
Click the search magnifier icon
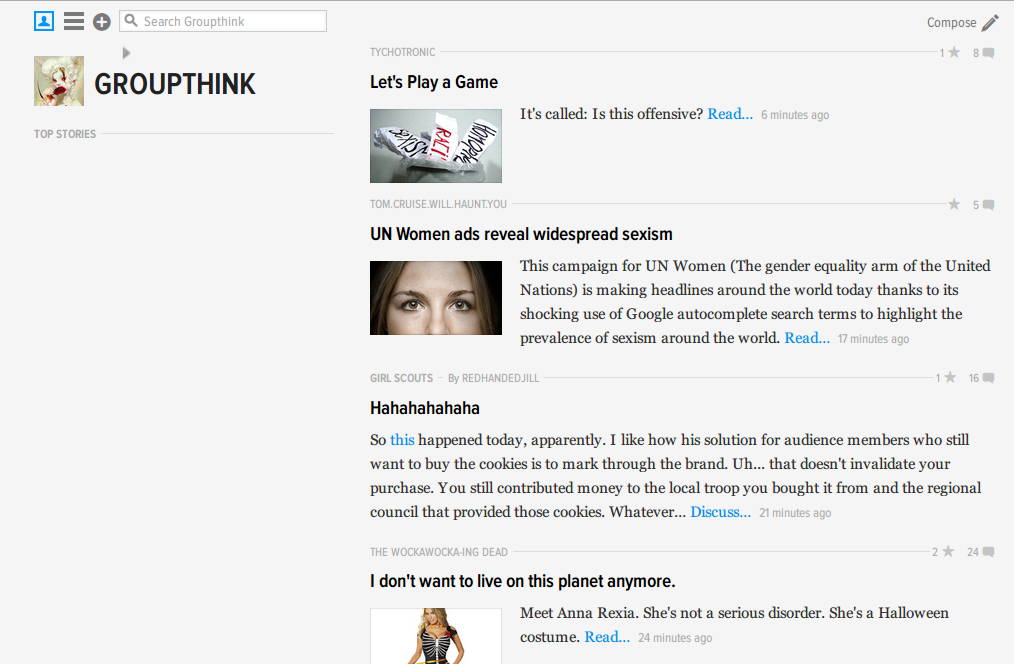point(131,21)
